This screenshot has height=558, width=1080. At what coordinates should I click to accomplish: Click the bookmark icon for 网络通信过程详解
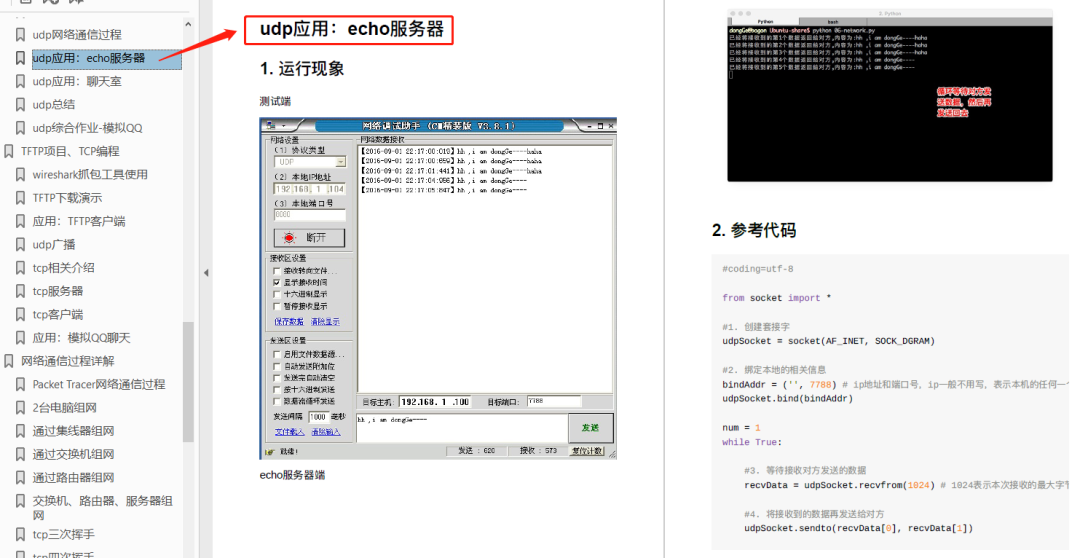tap(9, 361)
